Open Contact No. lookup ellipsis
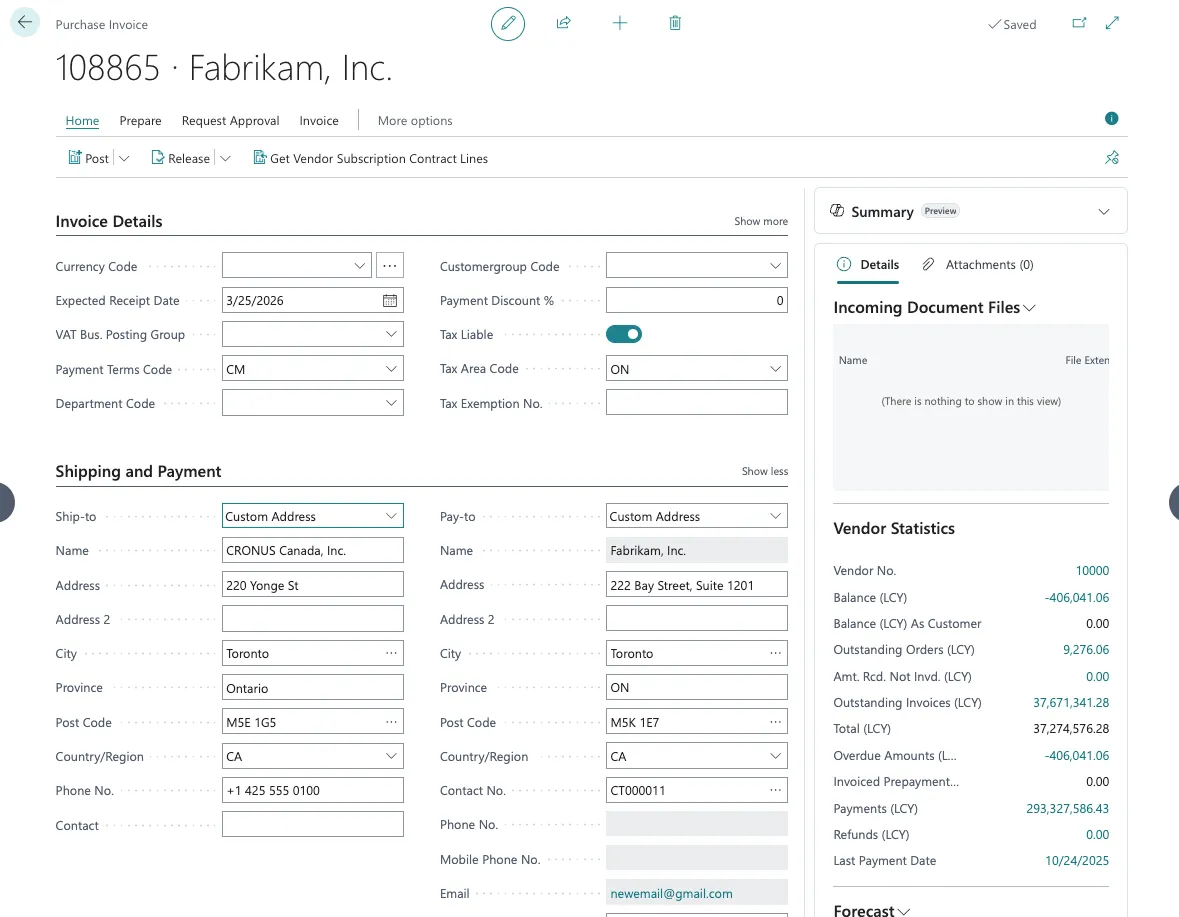Viewport: 1179px width, 917px height. 775,790
